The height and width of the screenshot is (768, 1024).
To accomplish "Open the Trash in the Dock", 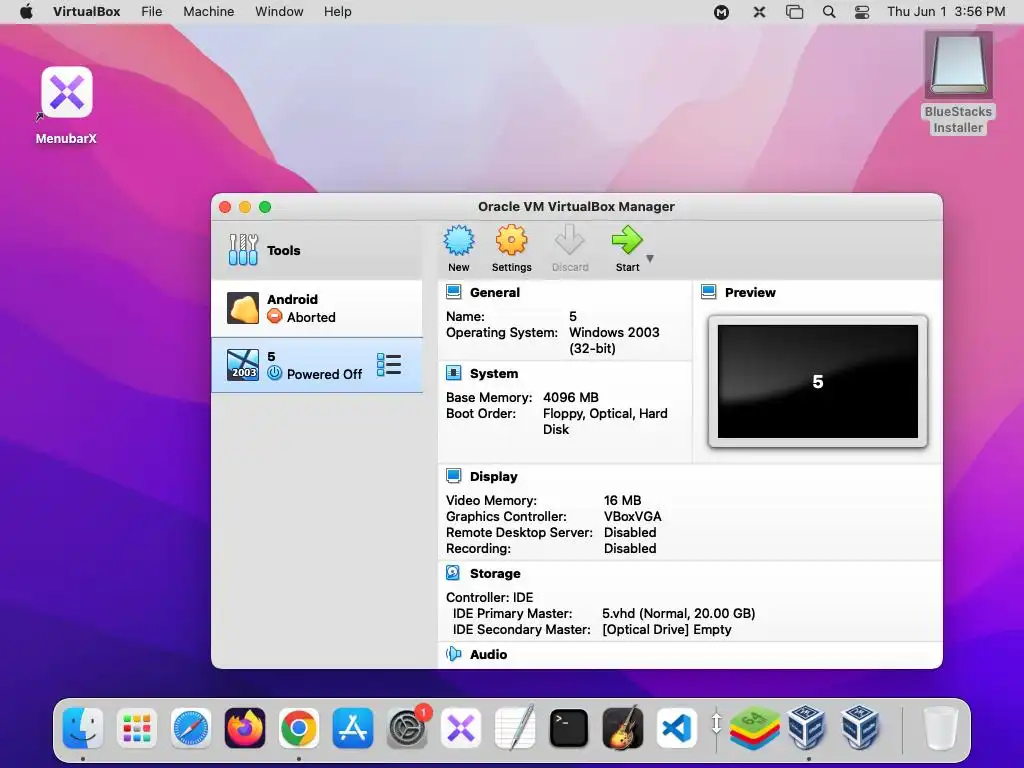I will point(941,728).
